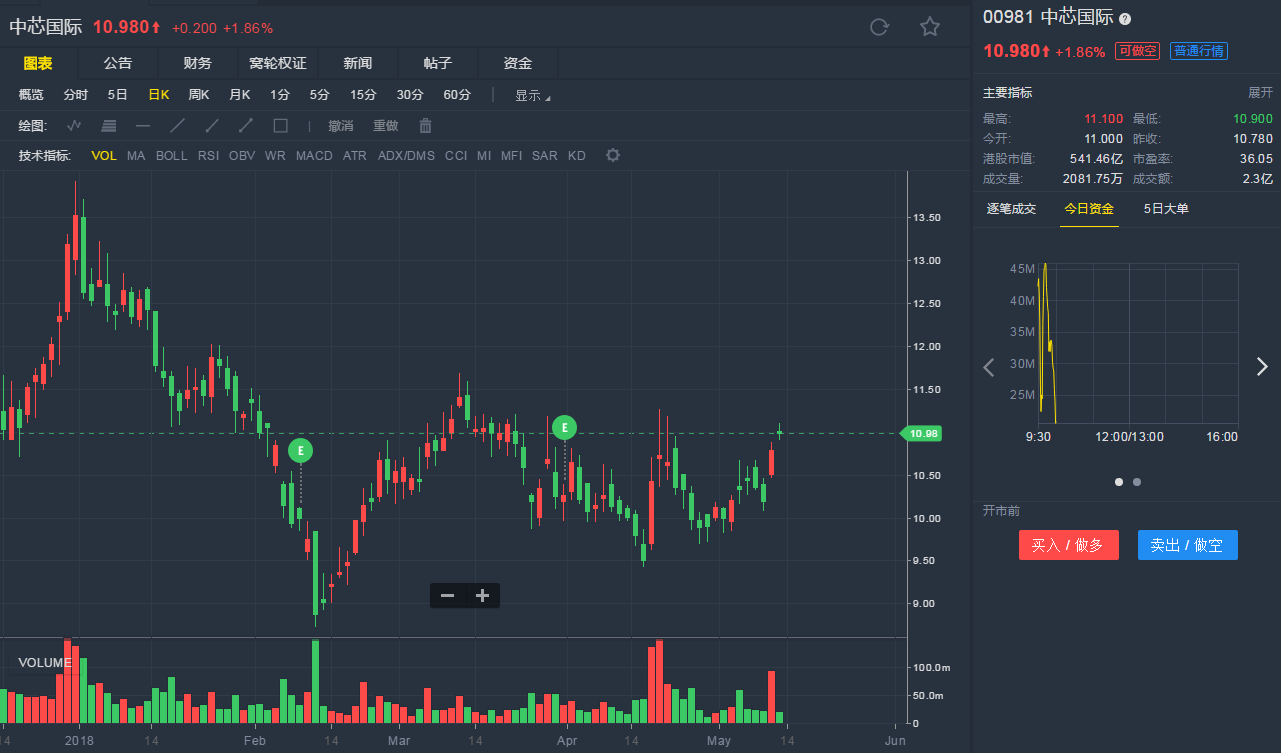Click the 卖出 / 做空 button
Image resolution: width=1281 pixels, height=753 pixels.
coord(1187,545)
